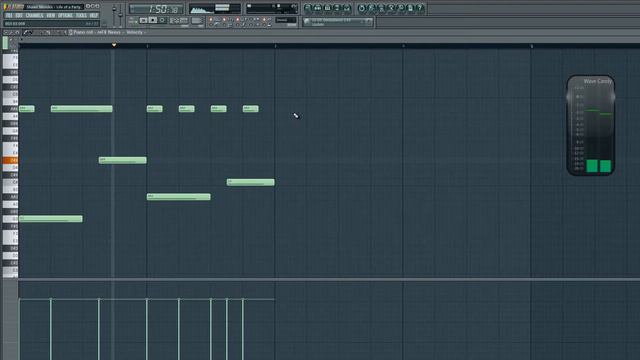Open the FILE menu
The height and width of the screenshot is (360, 640).
pyautogui.click(x=9, y=16)
